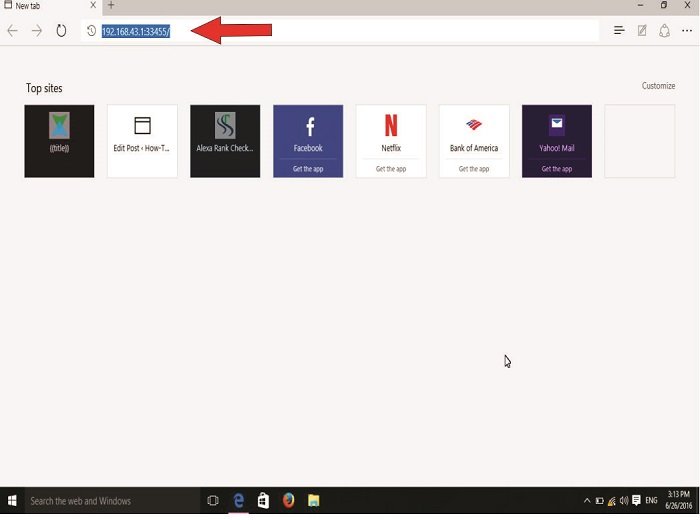Image resolution: width=700 pixels, height=520 pixels.
Task: Click Get the app under Netflix
Action: point(391,169)
